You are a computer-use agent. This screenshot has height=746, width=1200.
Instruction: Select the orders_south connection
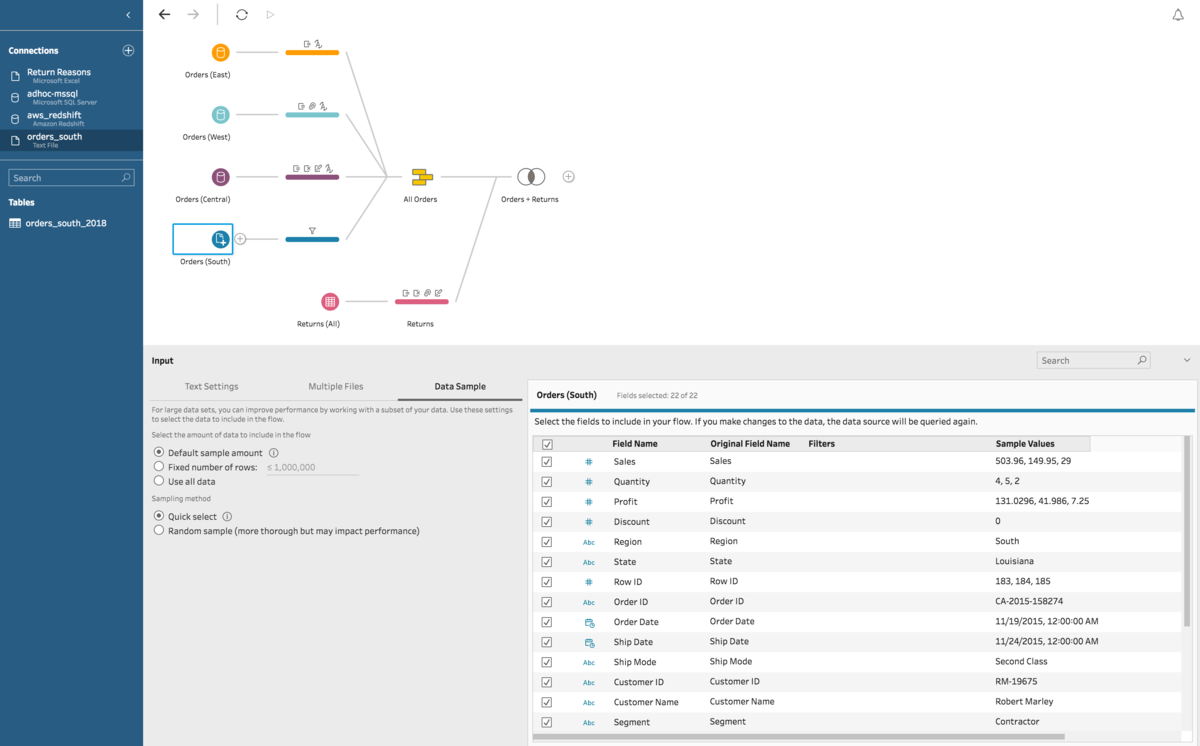[71, 140]
